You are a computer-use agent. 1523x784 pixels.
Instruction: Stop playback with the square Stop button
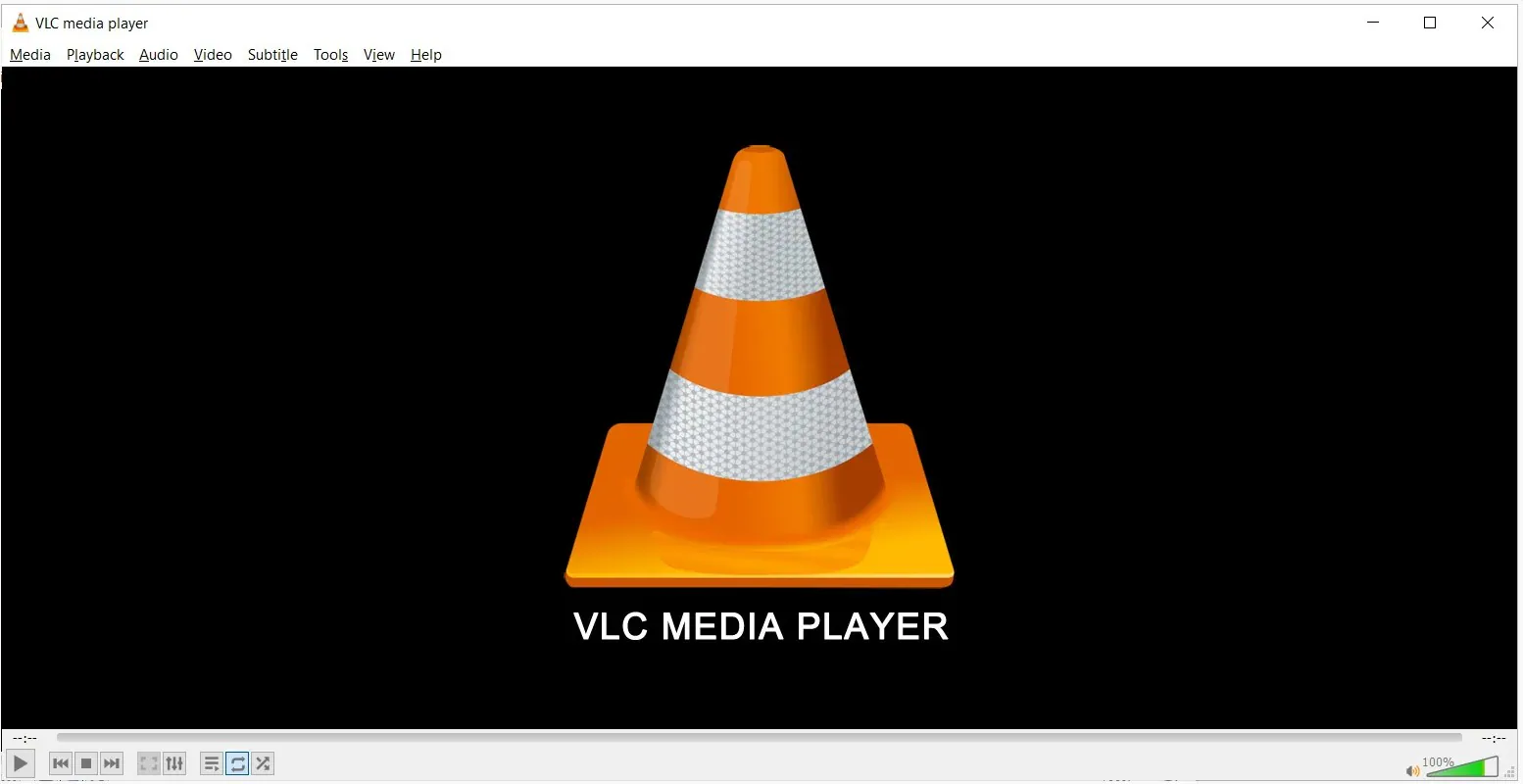pyautogui.click(x=86, y=763)
